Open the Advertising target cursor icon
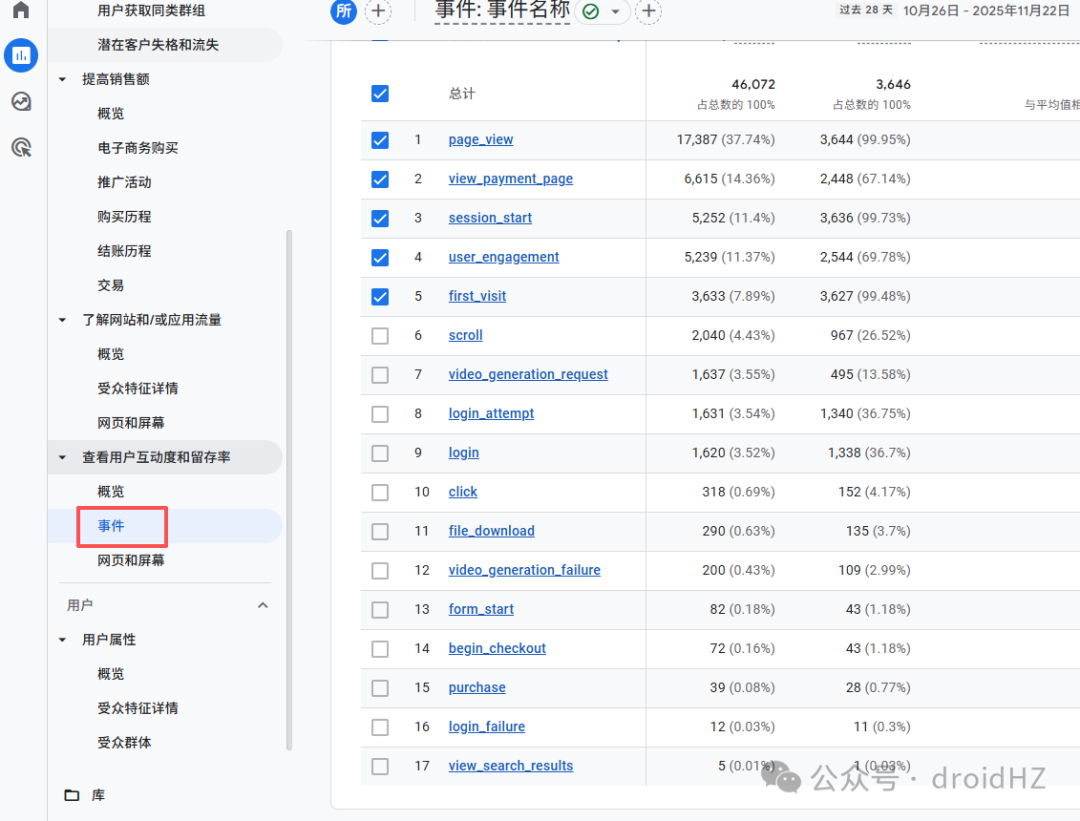Image resolution: width=1080 pixels, height=821 pixels. (21, 147)
